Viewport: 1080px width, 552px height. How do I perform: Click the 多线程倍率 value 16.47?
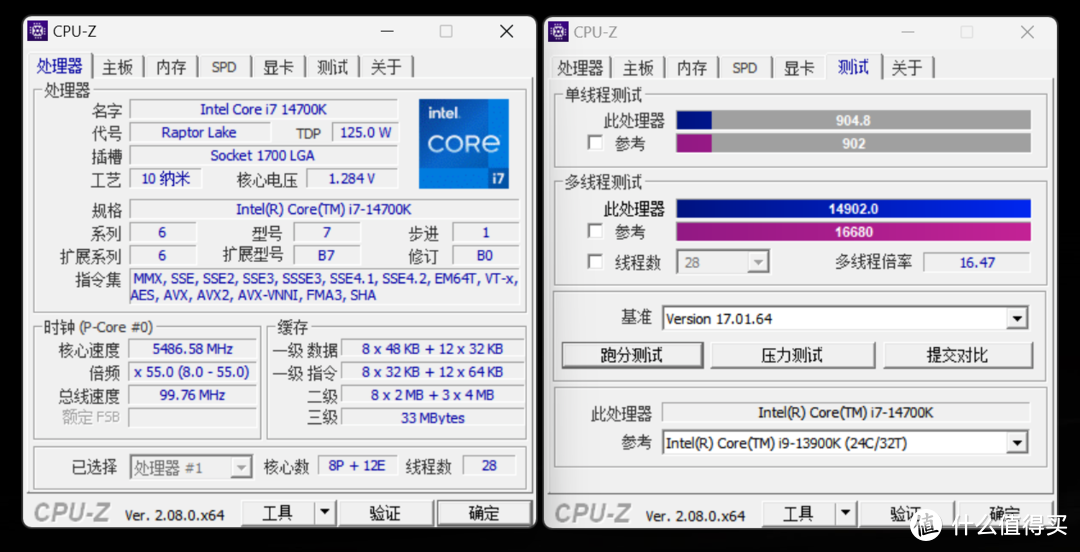pos(977,263)
